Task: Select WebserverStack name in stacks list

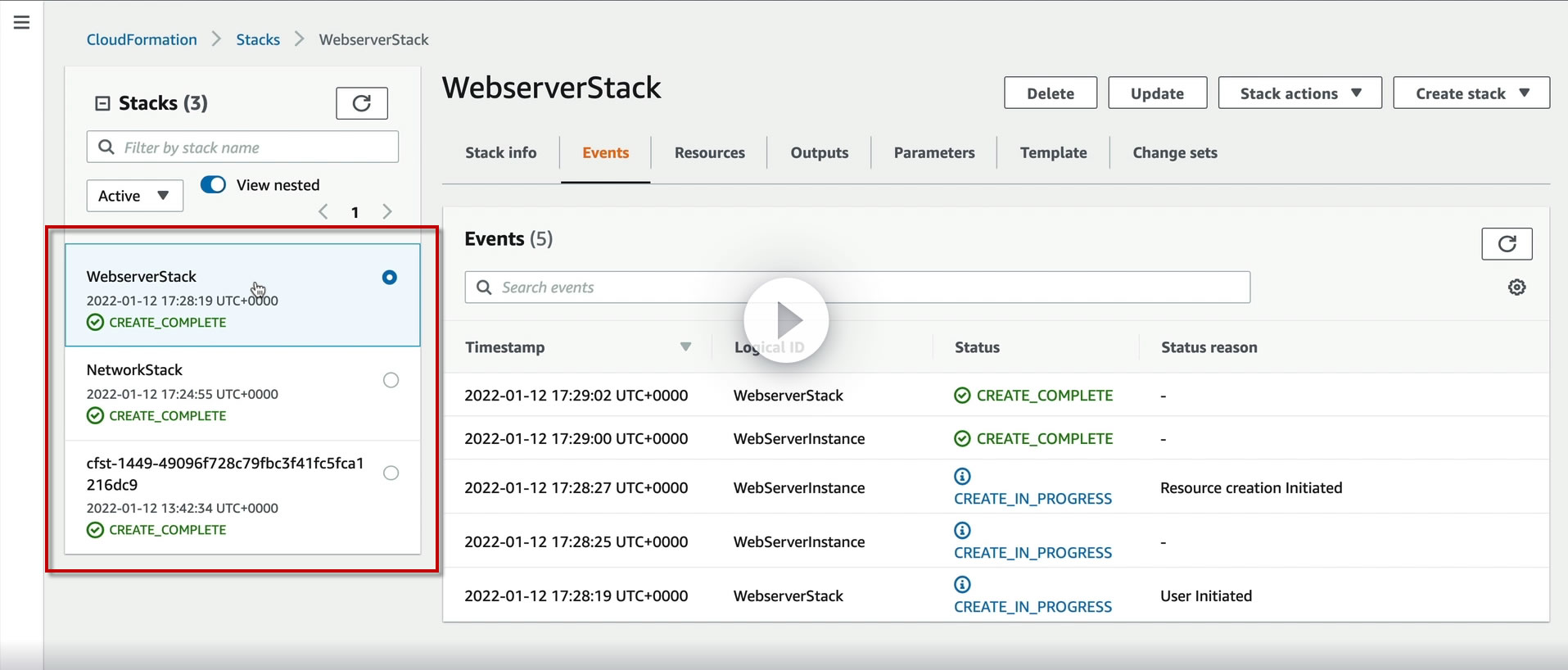Action: pos(142,277)
